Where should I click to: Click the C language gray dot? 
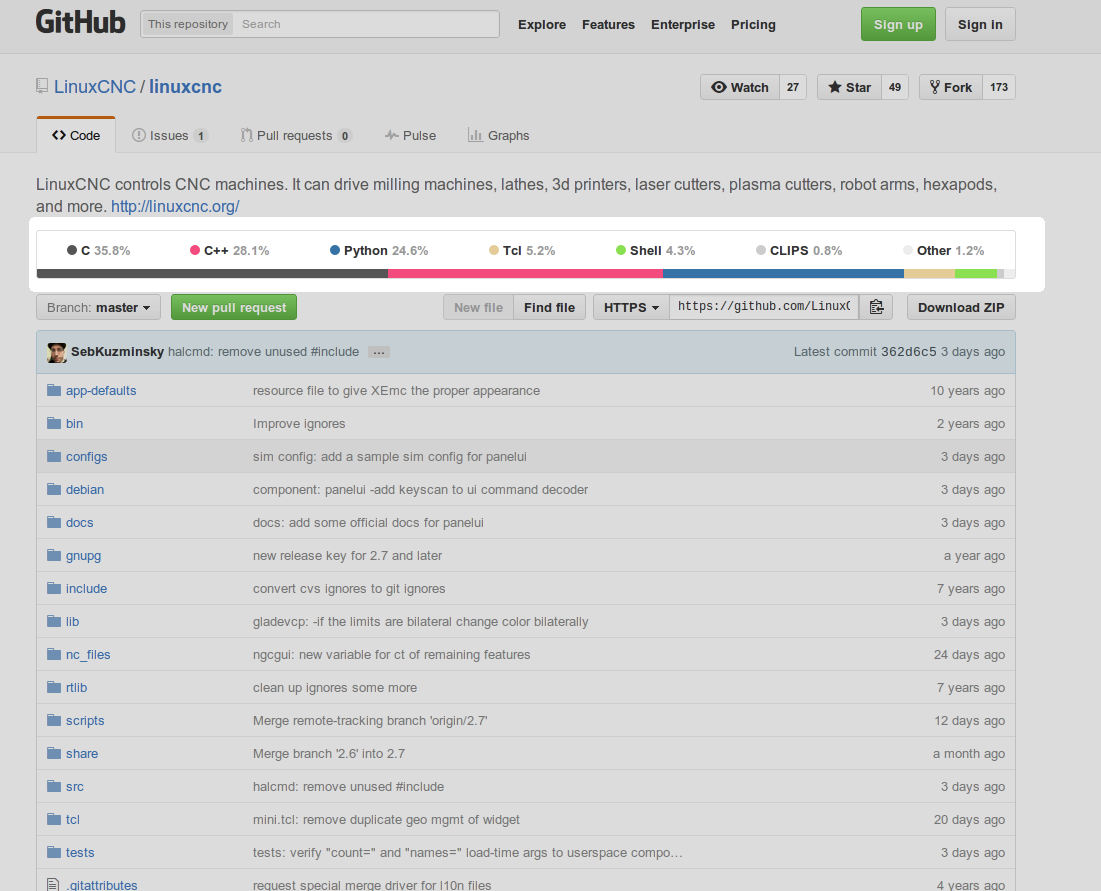72,250
